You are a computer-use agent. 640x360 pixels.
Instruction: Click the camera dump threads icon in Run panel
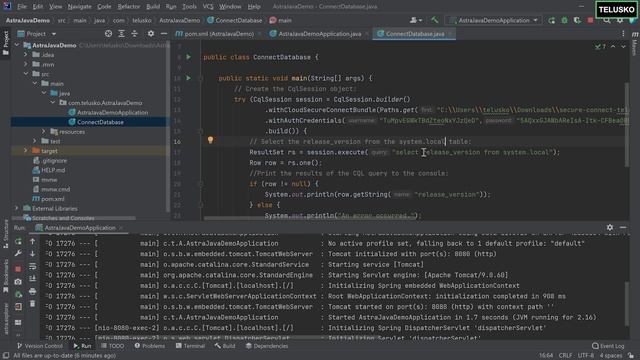click(18, 282)
